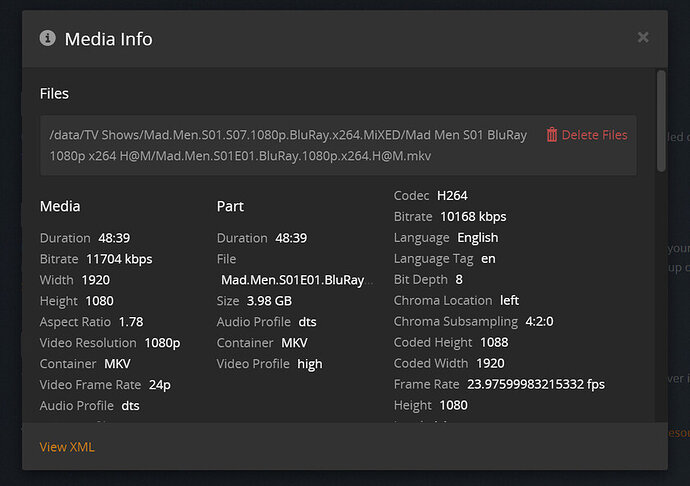
Task: Click the stream Height value 1080
Action: [454, 405]
